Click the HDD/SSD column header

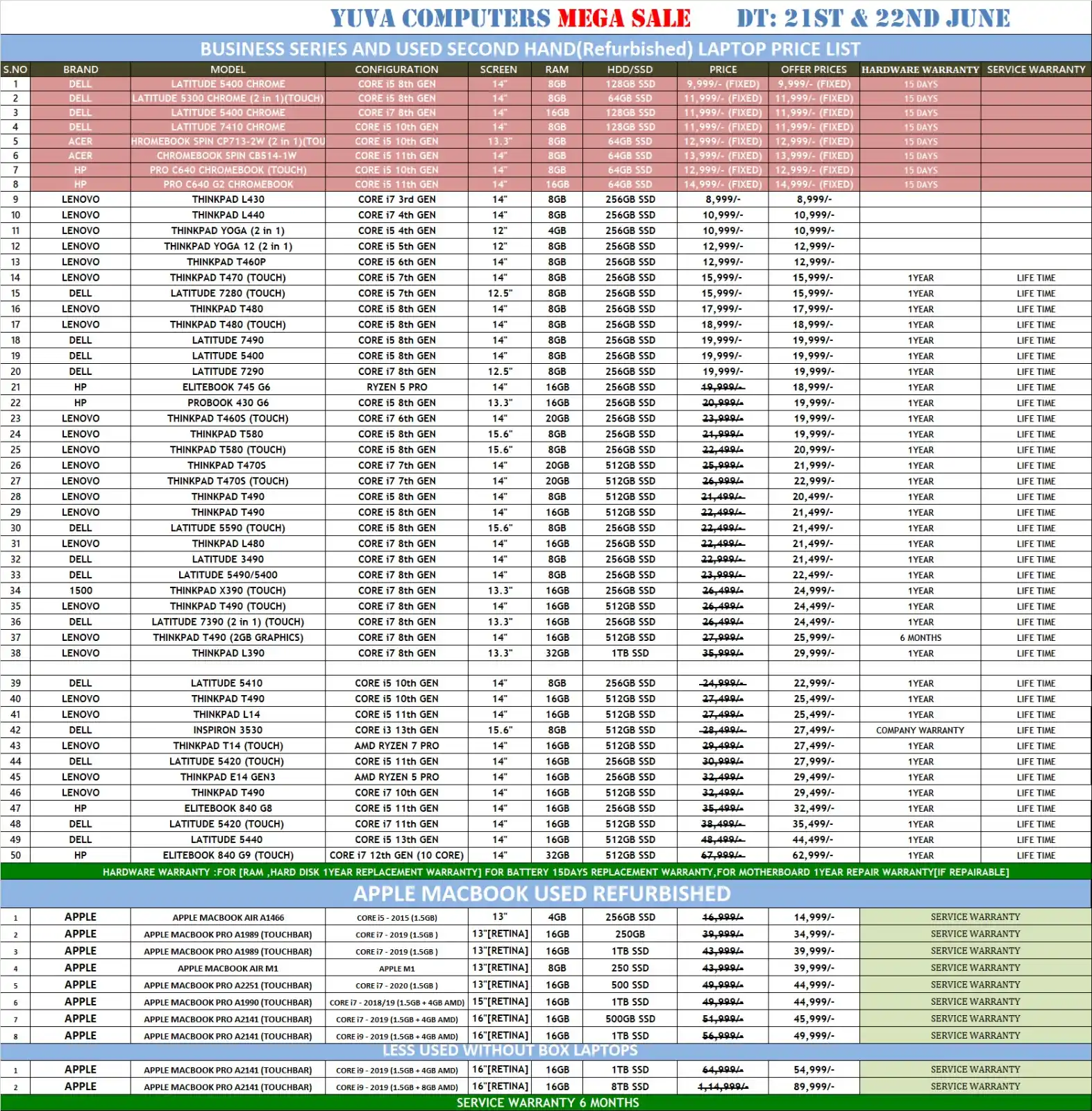tap(630, 69)
